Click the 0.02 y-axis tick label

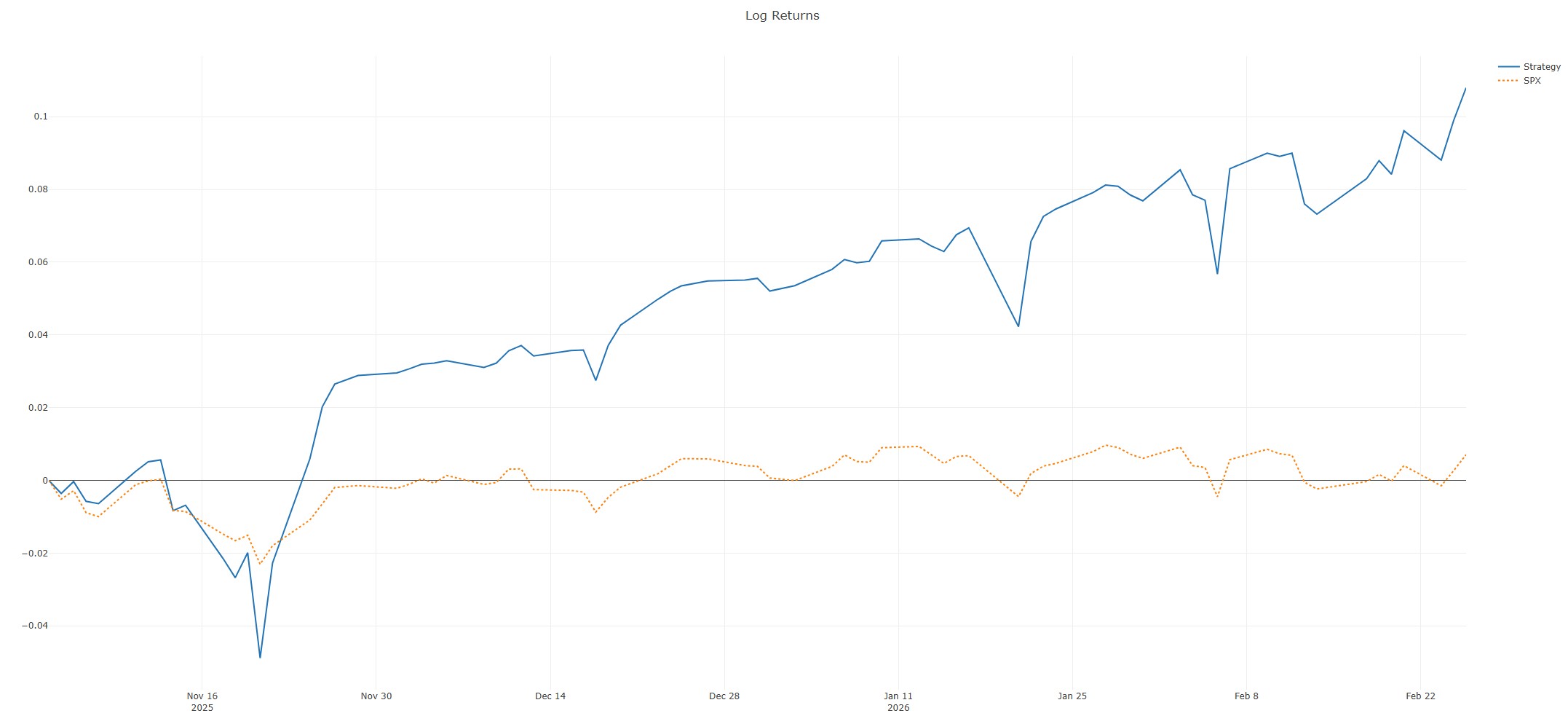[x=38, y=408]
